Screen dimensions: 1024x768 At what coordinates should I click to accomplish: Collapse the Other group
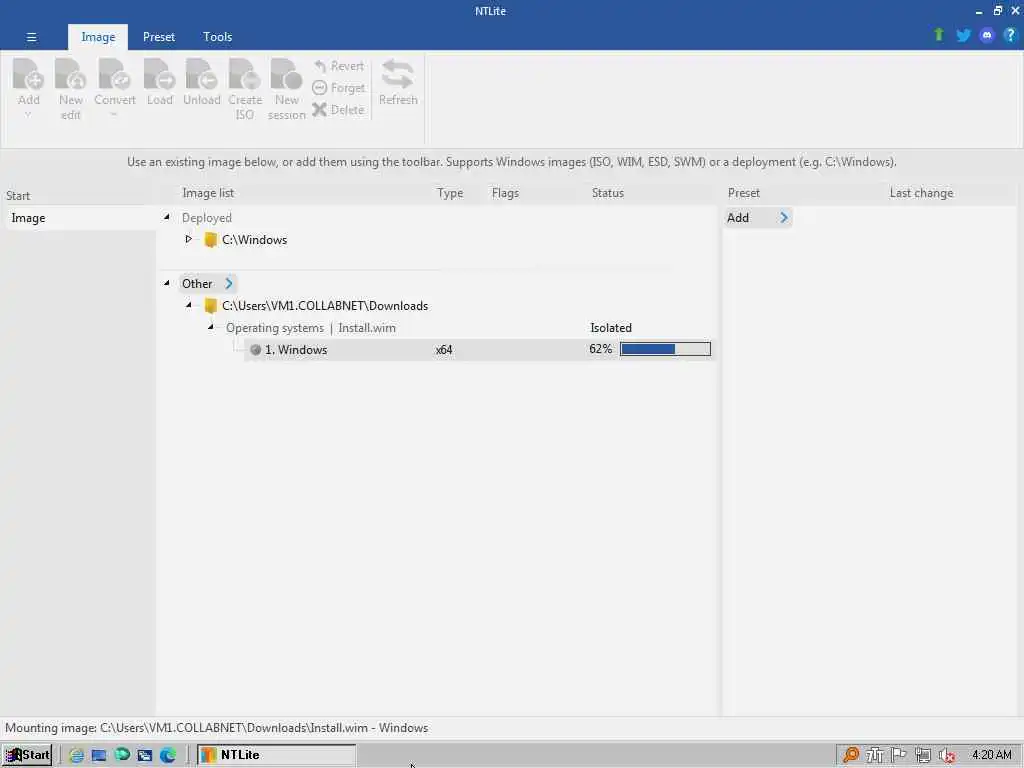tap(167, 283)
